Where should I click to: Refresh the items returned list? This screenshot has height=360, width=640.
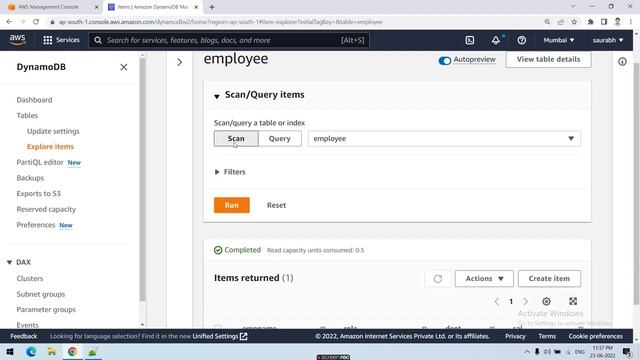pos(438,278)
